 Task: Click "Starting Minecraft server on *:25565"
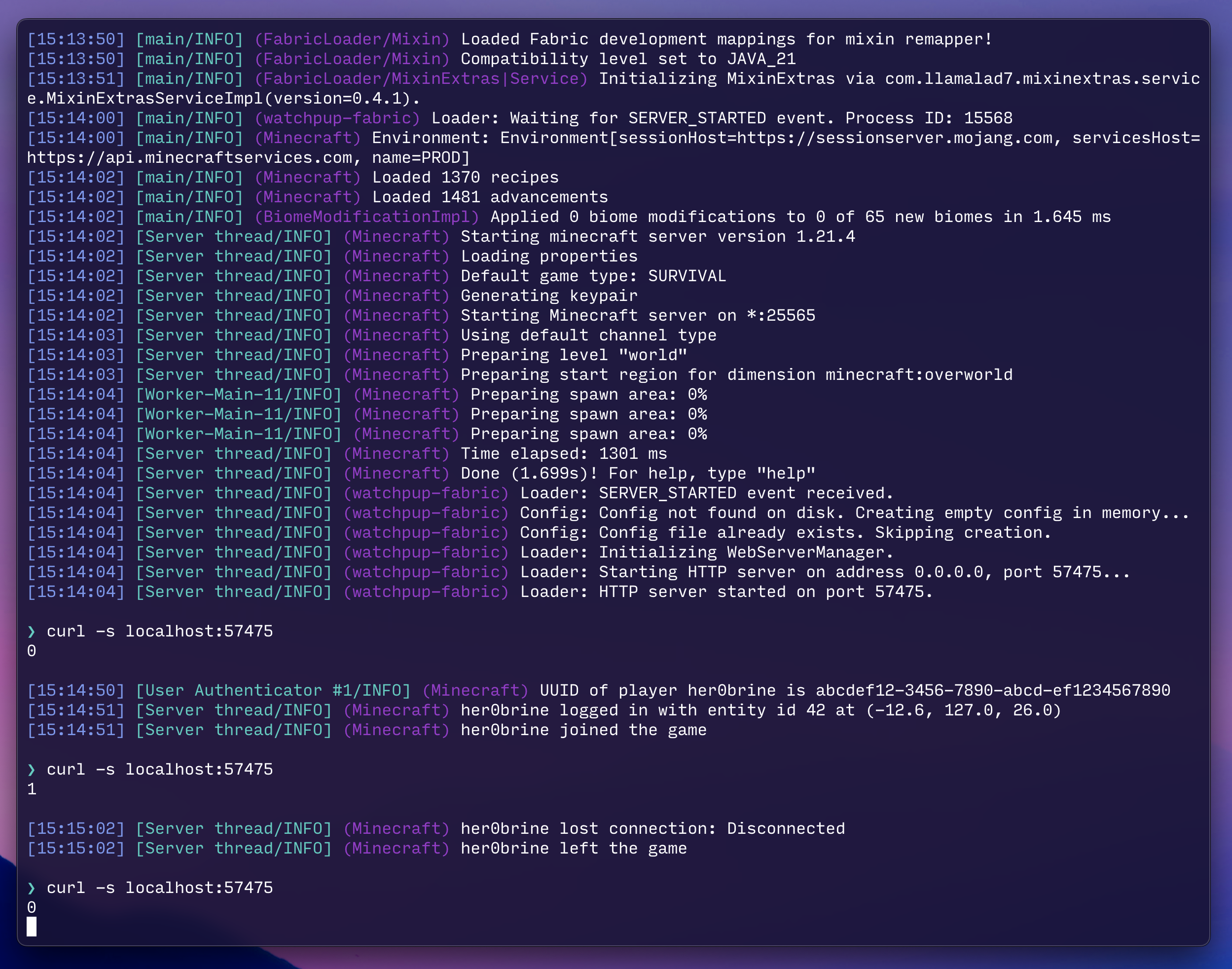pos(638,315)
